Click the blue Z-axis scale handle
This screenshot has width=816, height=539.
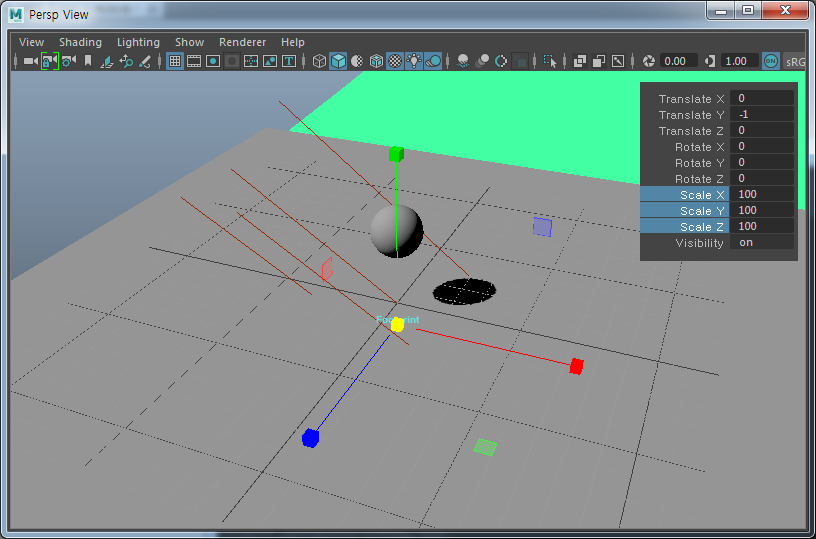point(310,438)
